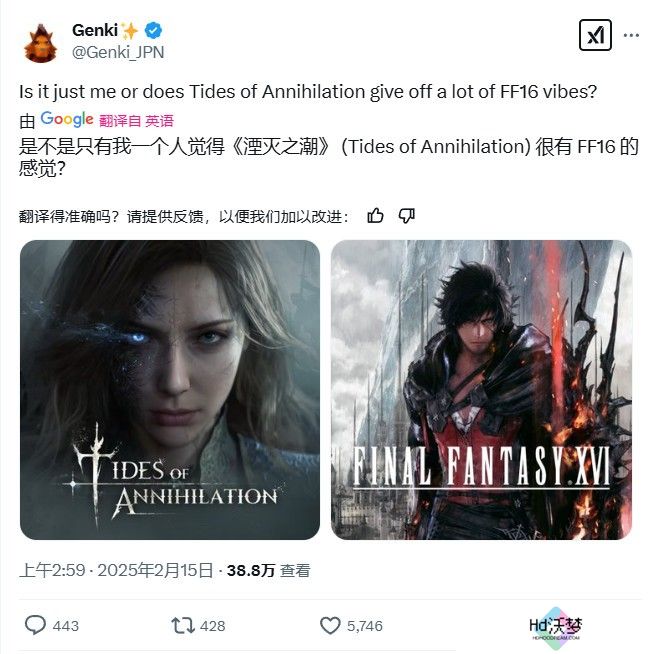Open Genki's orange profile avatar
The width and height of the screenshot is (656, 654).
[x=40, y=44]
